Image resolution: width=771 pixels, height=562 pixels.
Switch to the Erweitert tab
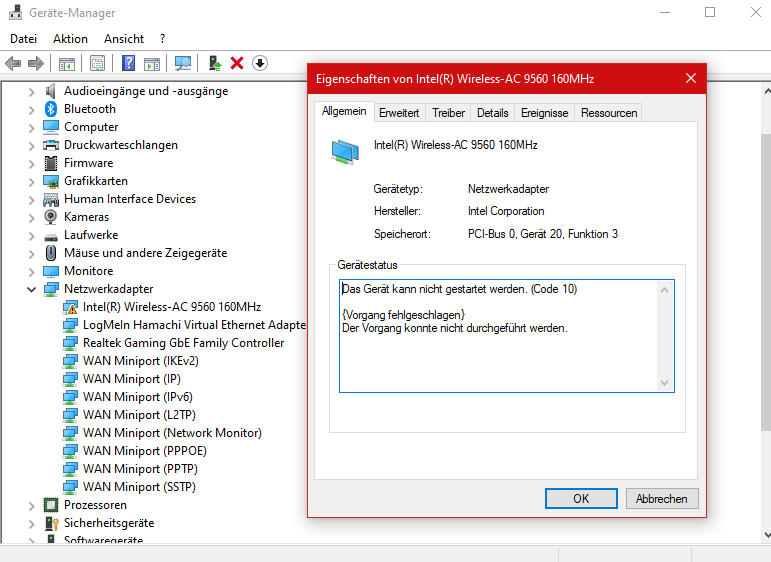pyautogui.click(x=399, y=113)
